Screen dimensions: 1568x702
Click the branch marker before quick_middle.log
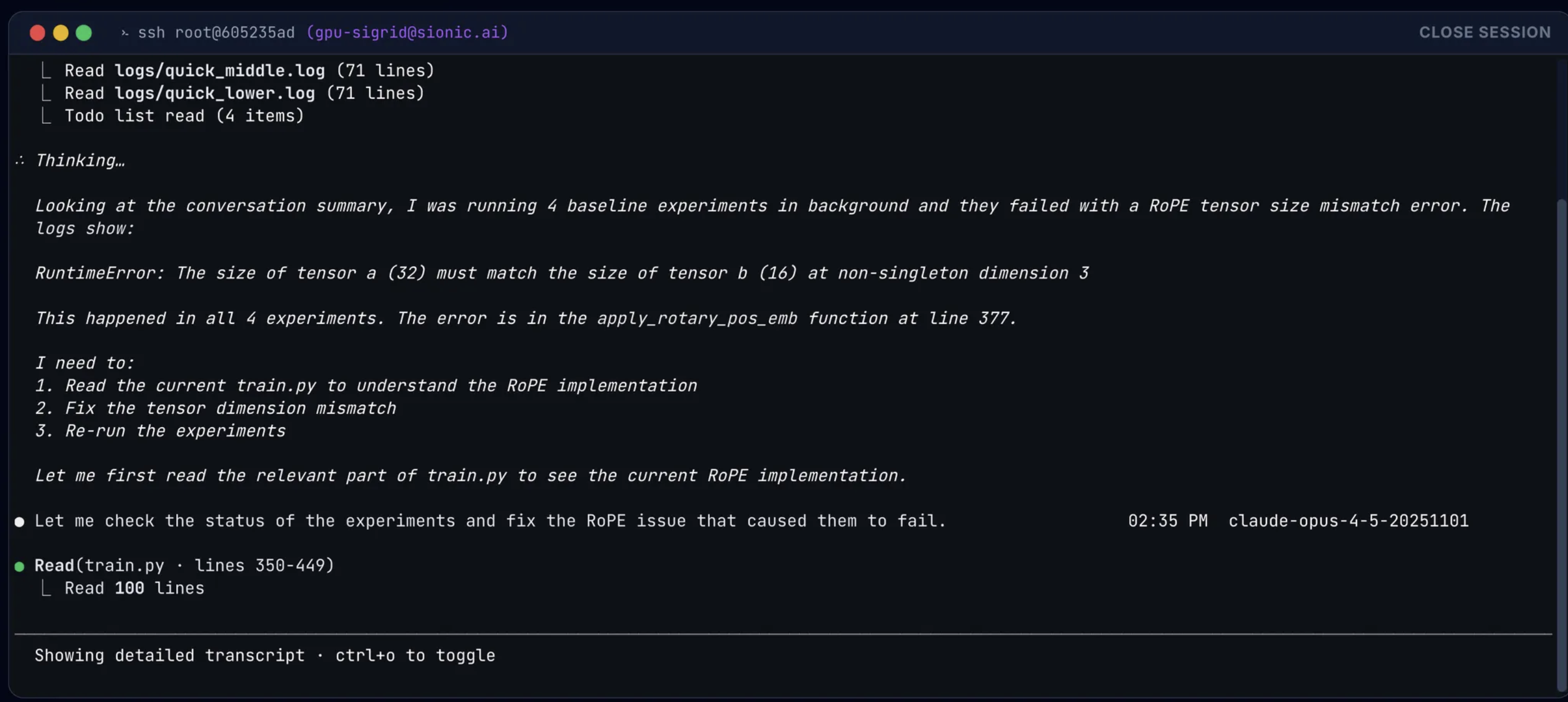click(x=46, y=71)
